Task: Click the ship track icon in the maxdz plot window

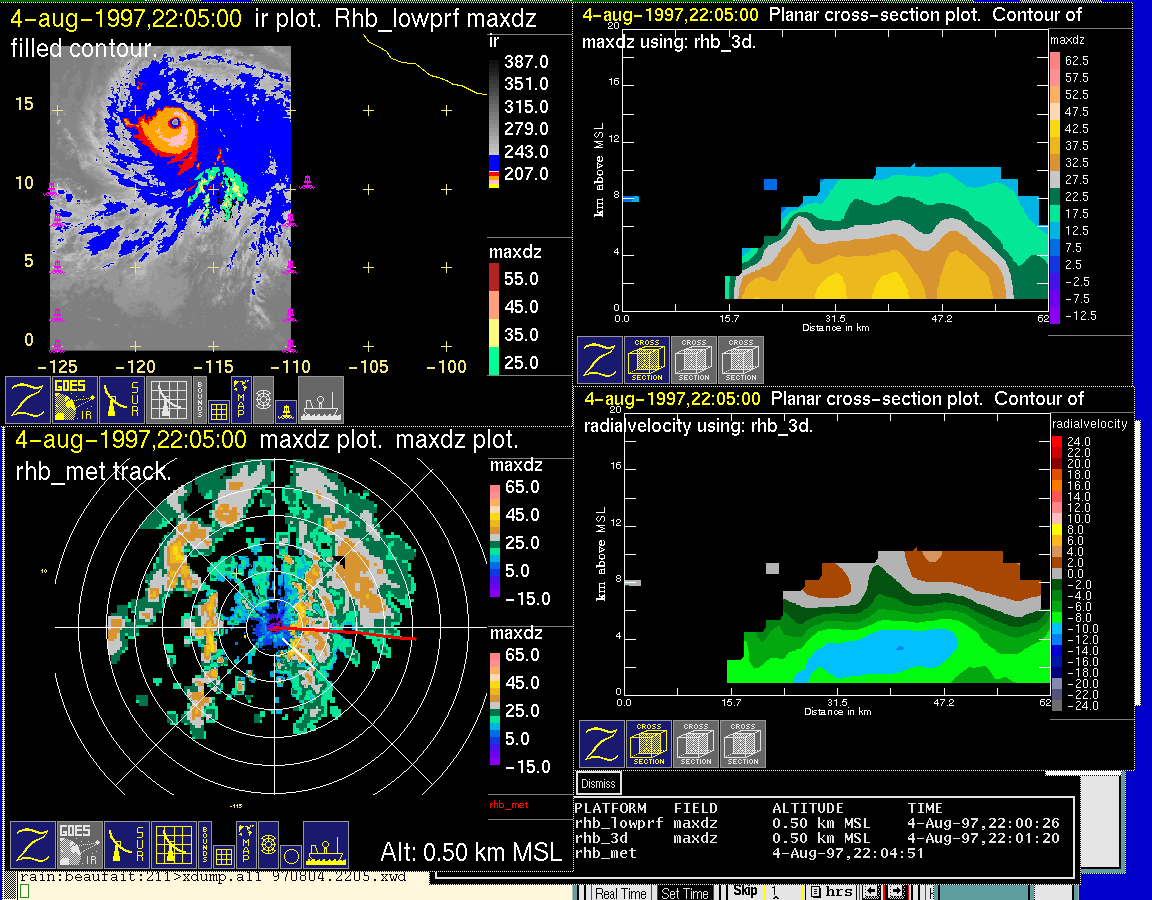Action: pos(326,845)
